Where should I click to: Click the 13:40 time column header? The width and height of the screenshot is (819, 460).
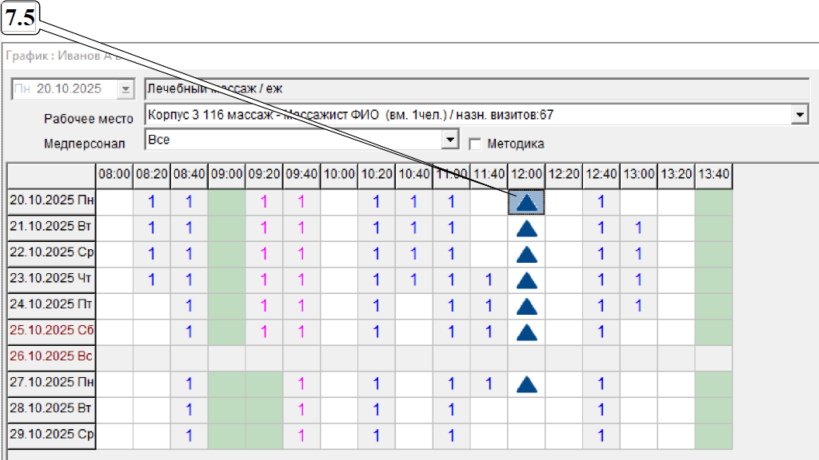coord(714,175)
